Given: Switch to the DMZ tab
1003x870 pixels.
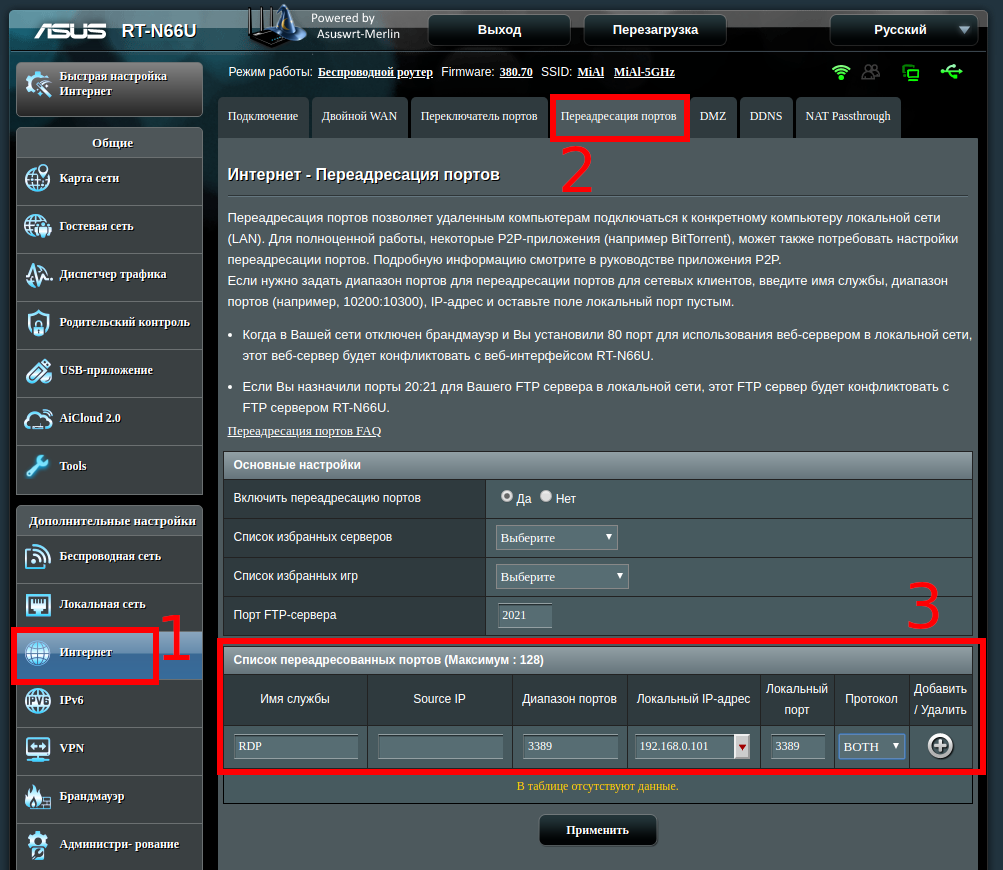Looking at the screenshot, I should click(x=712, y=117).
